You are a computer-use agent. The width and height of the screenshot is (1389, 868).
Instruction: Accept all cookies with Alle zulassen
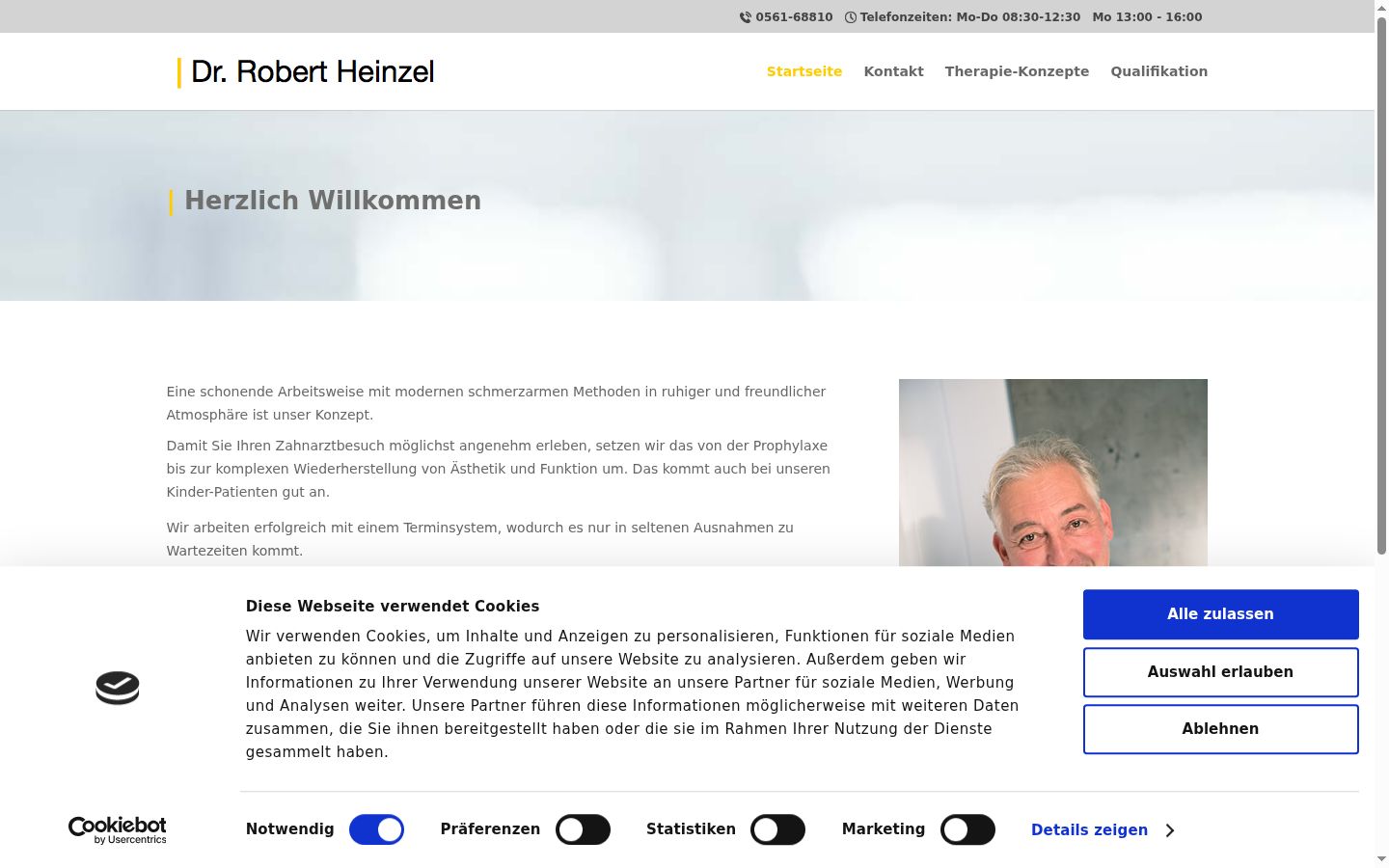pyautogui.click(x=1220, y=614)
